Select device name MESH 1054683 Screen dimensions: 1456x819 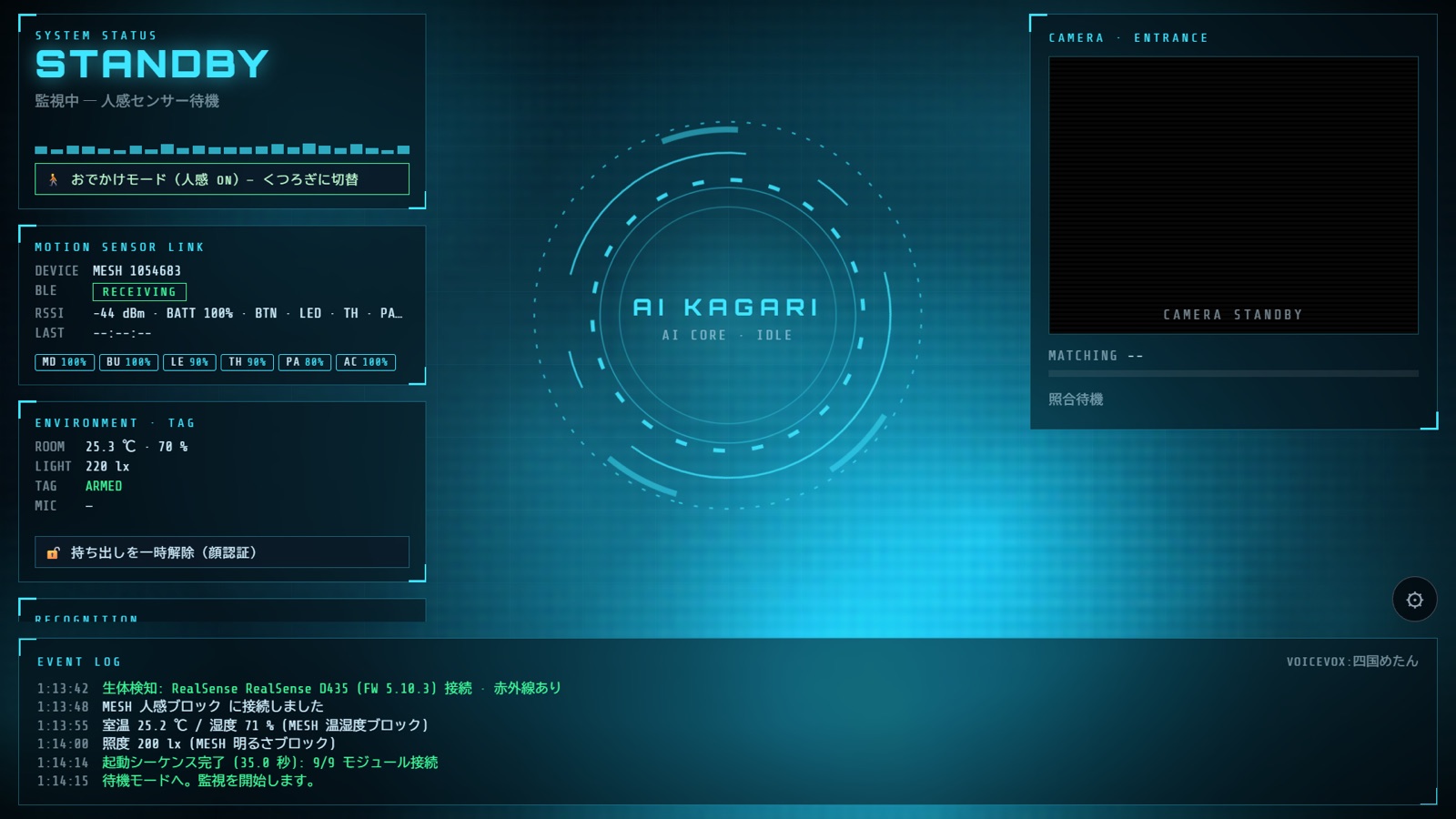pyautogui.click(x=136, y=271)
